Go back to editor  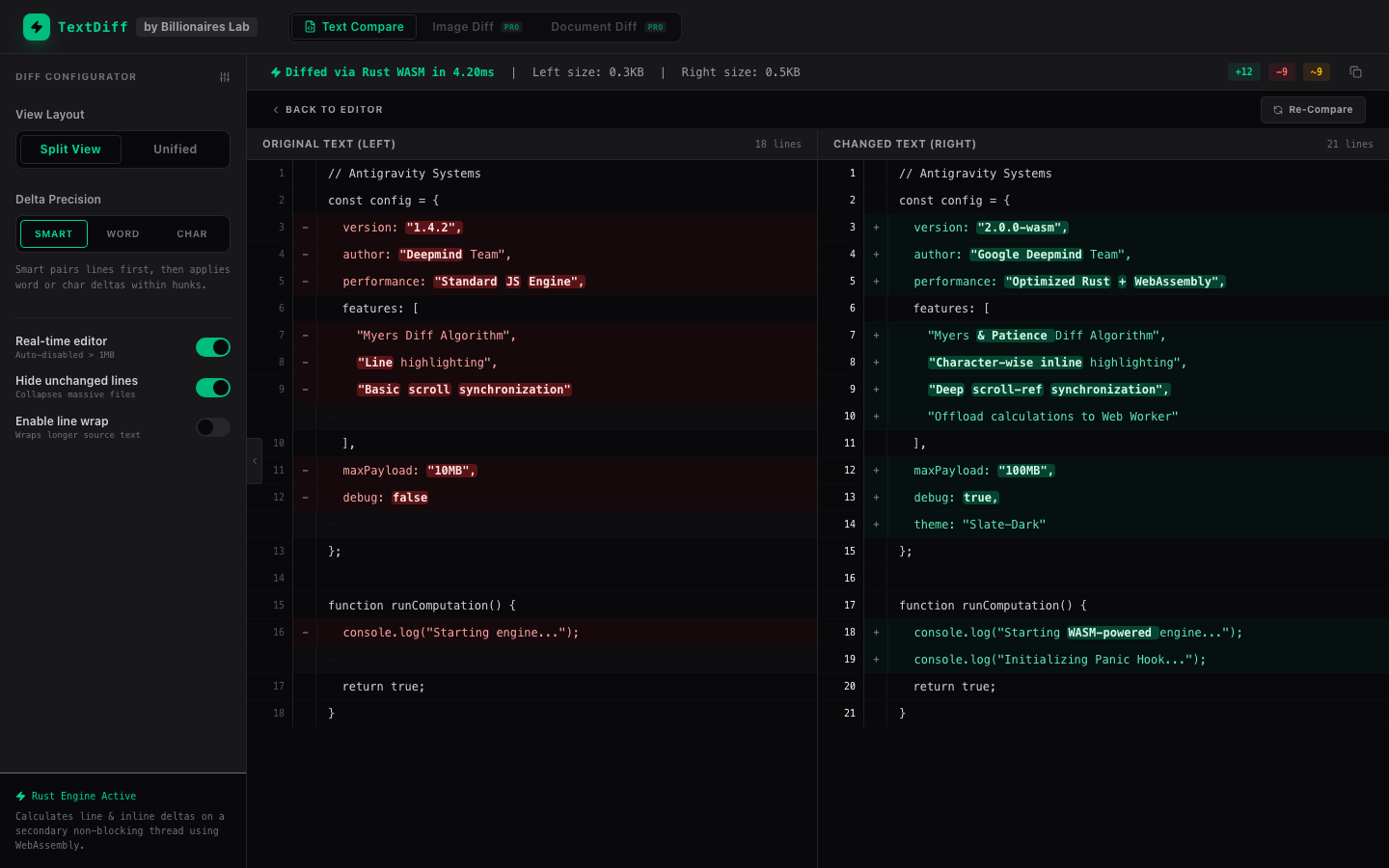pos(328,110)
